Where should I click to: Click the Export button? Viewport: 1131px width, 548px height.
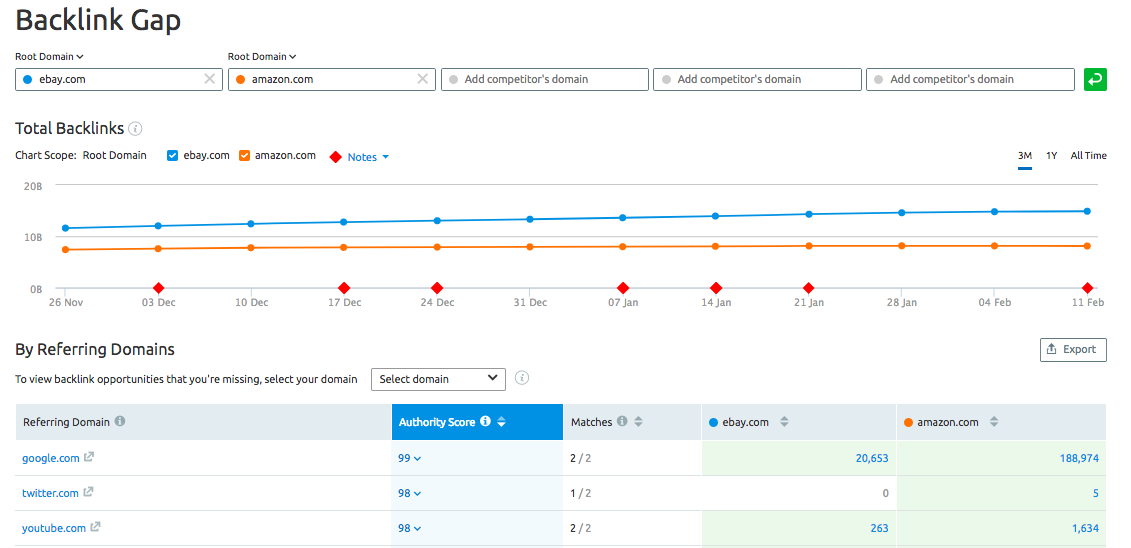1073,349
